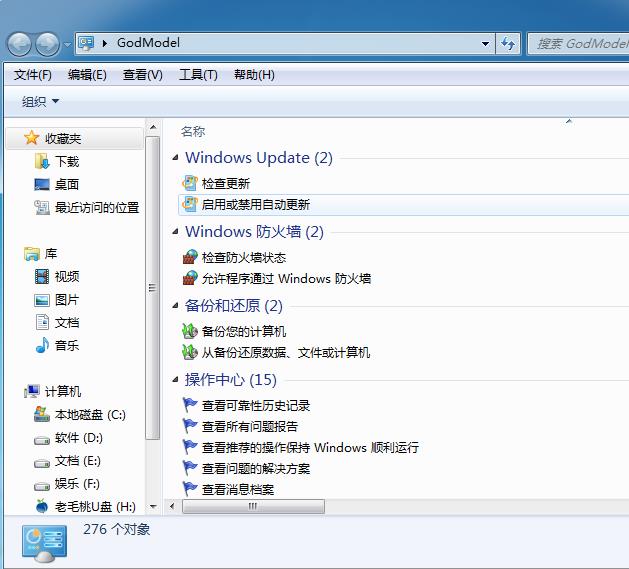Click the GodModel breadcrumb in address bar
629x569 pixels.
point(148,43)
